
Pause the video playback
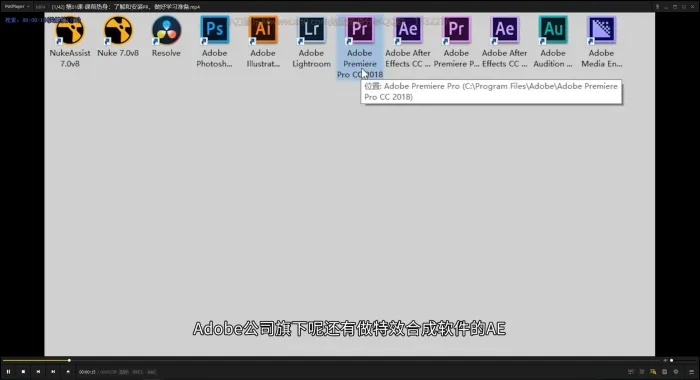(8, 372)
